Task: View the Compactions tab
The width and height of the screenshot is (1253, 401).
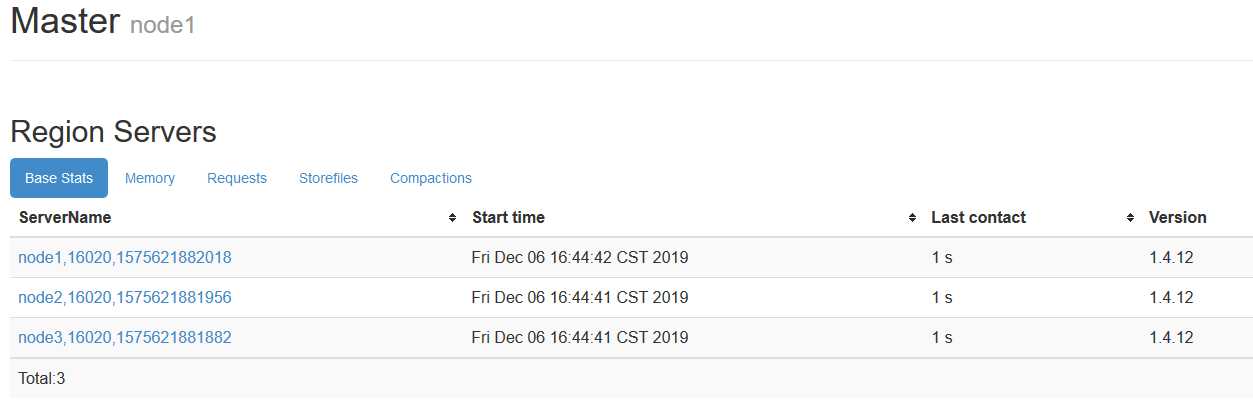Action: (x=431, y=178)
